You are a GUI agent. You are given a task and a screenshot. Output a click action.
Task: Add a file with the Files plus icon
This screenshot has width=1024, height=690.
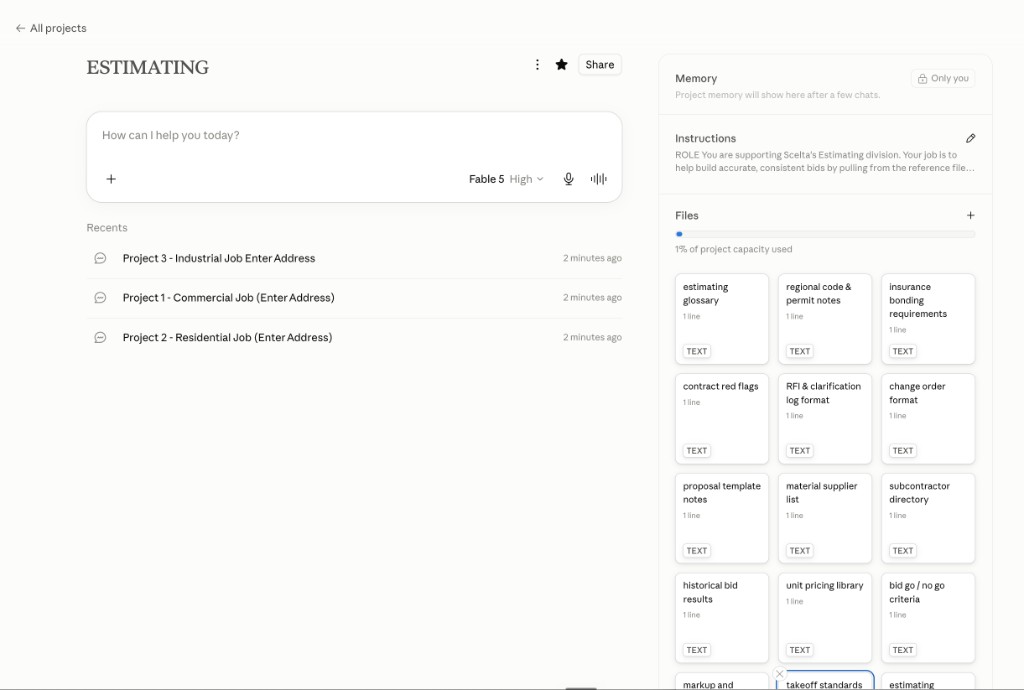[970, 215]
